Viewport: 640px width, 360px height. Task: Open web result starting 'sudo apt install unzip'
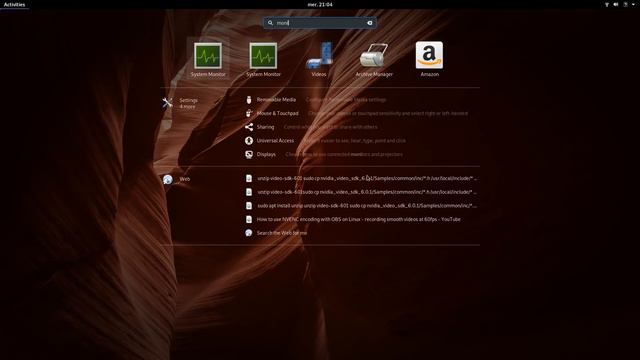(362, 206)
